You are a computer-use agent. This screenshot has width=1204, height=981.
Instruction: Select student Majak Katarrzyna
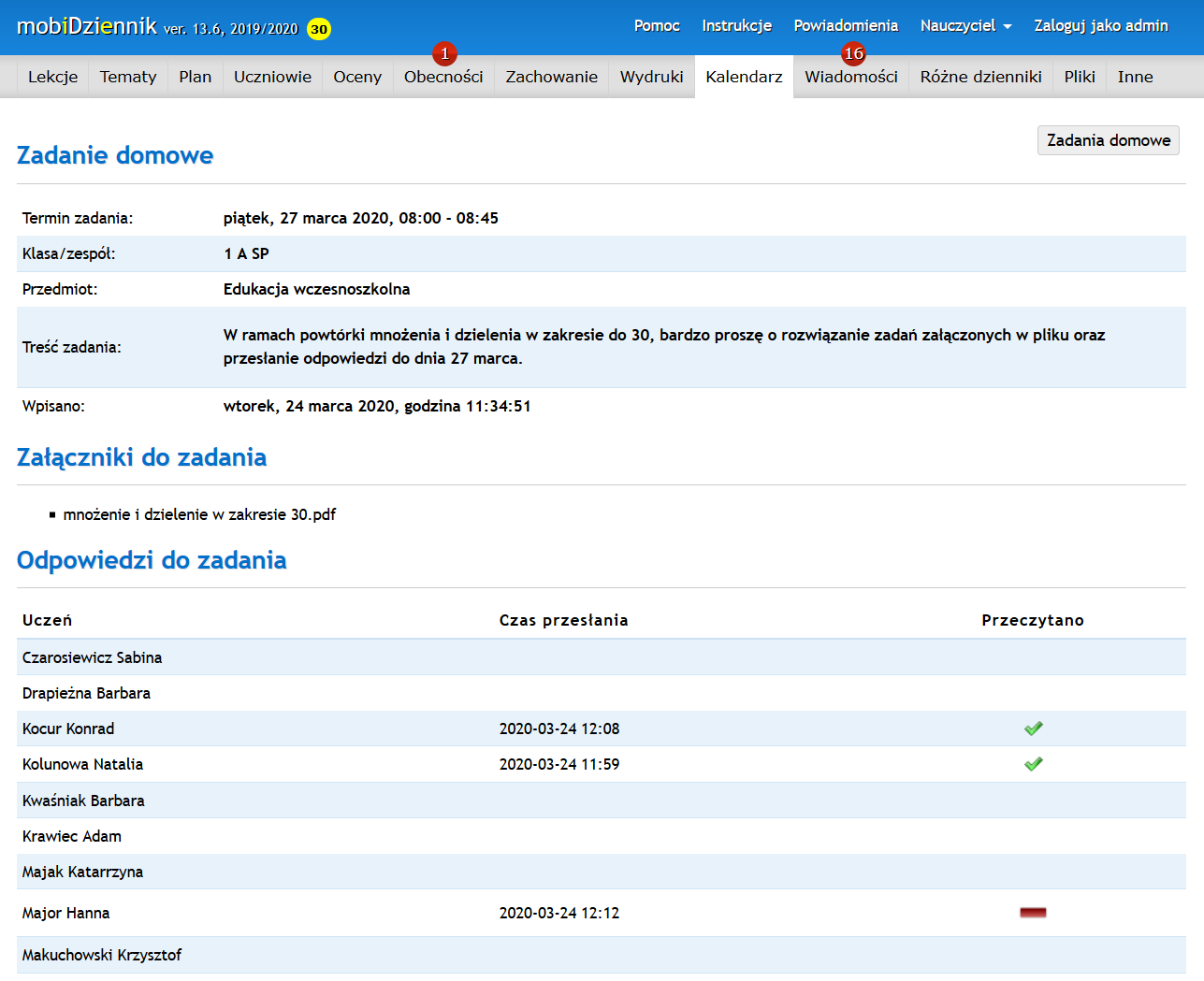tap(82, 872)
